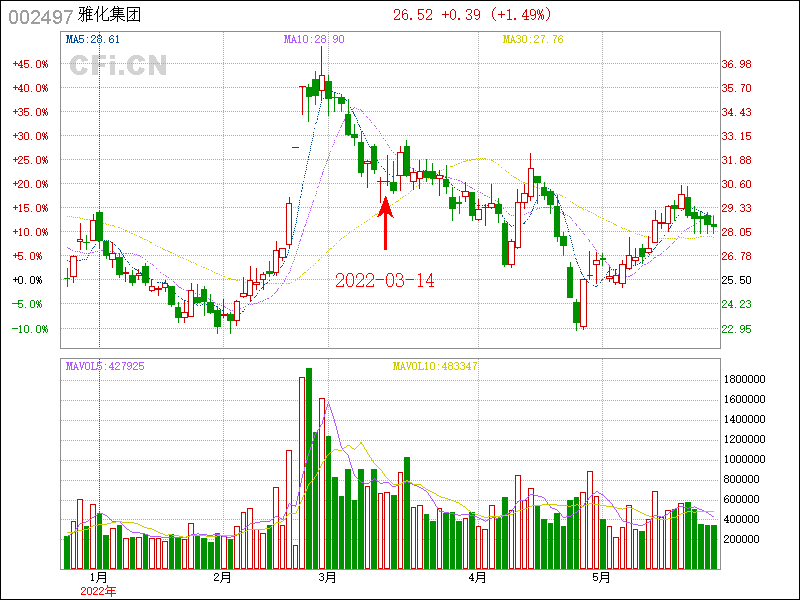Click the +30.0% axis label
Image resolution: width=800 pixels, height=600 pixels.
point(30,136)
